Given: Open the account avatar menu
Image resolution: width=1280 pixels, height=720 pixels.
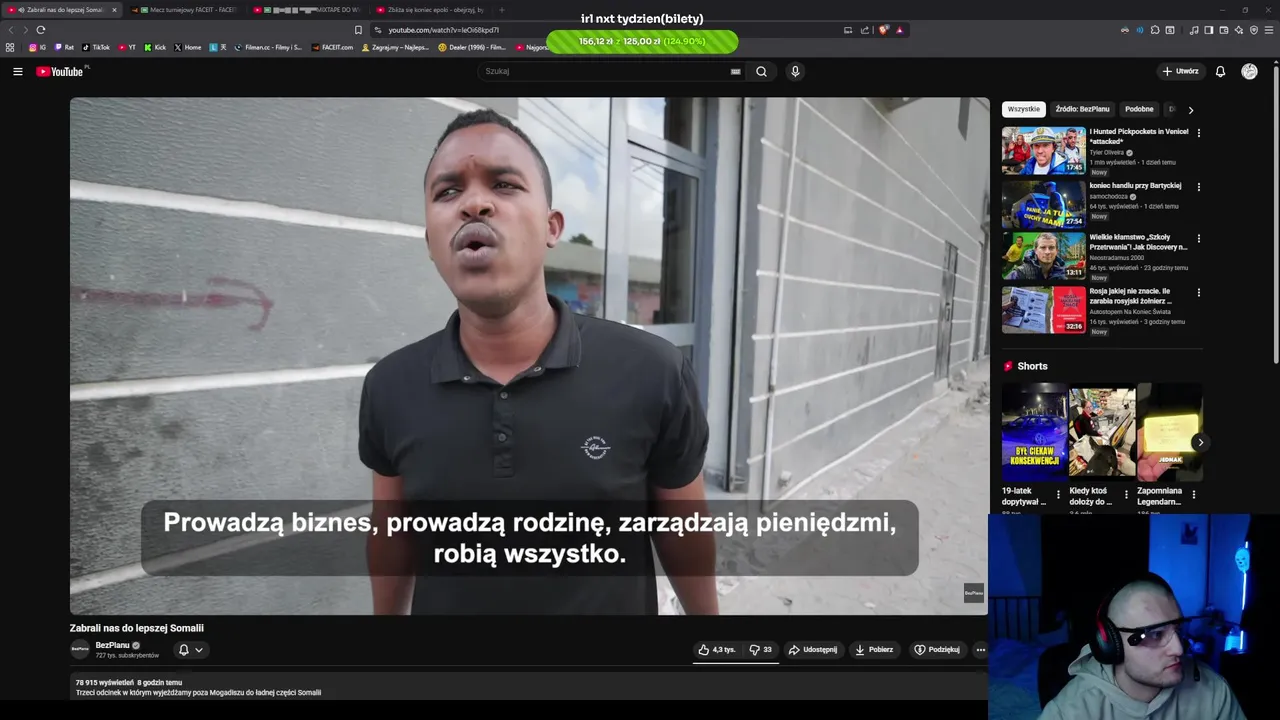Looking at the screenshot, I should pos(1249,71).
